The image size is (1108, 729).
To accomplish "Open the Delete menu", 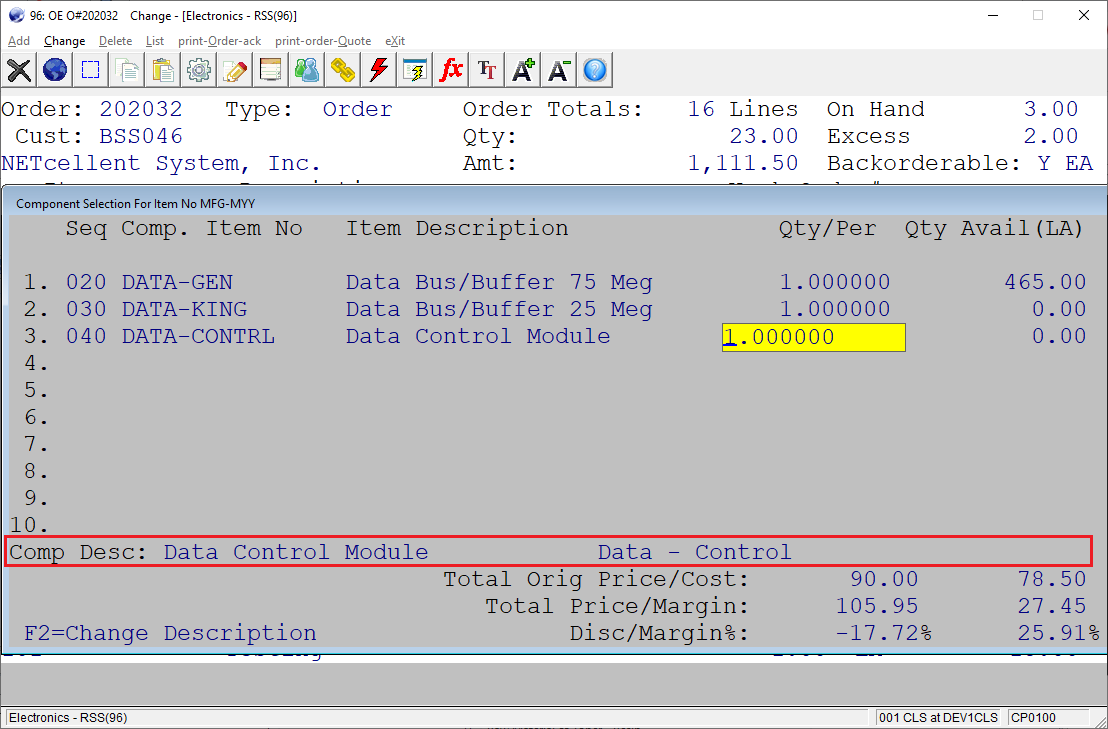I will (115, 41).
